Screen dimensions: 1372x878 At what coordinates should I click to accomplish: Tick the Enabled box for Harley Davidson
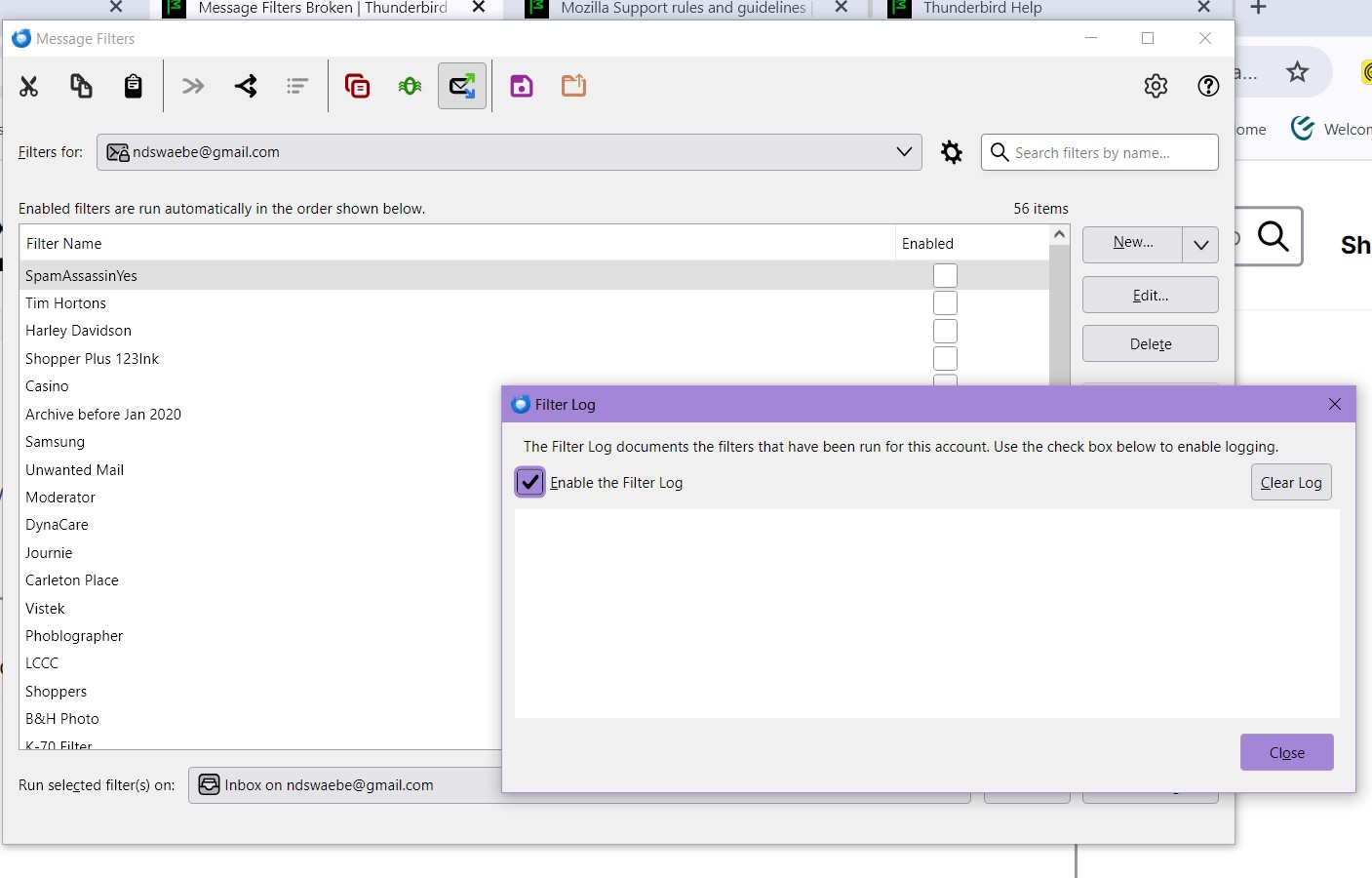point(945,332)
